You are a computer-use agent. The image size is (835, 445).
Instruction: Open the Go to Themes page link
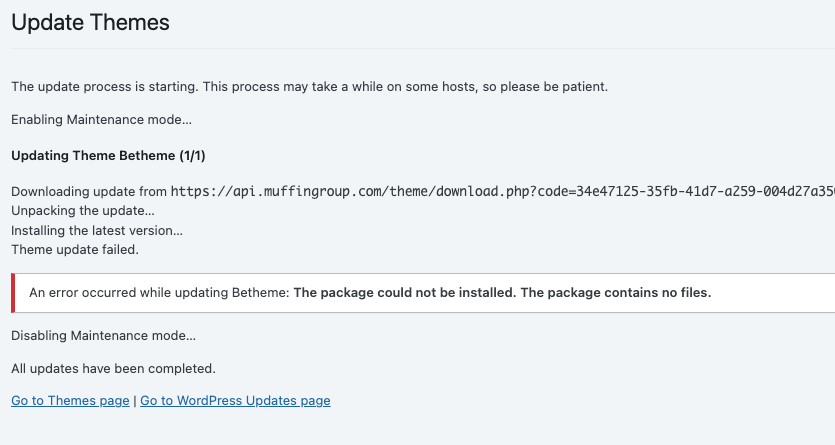click(x=70, y=401)
